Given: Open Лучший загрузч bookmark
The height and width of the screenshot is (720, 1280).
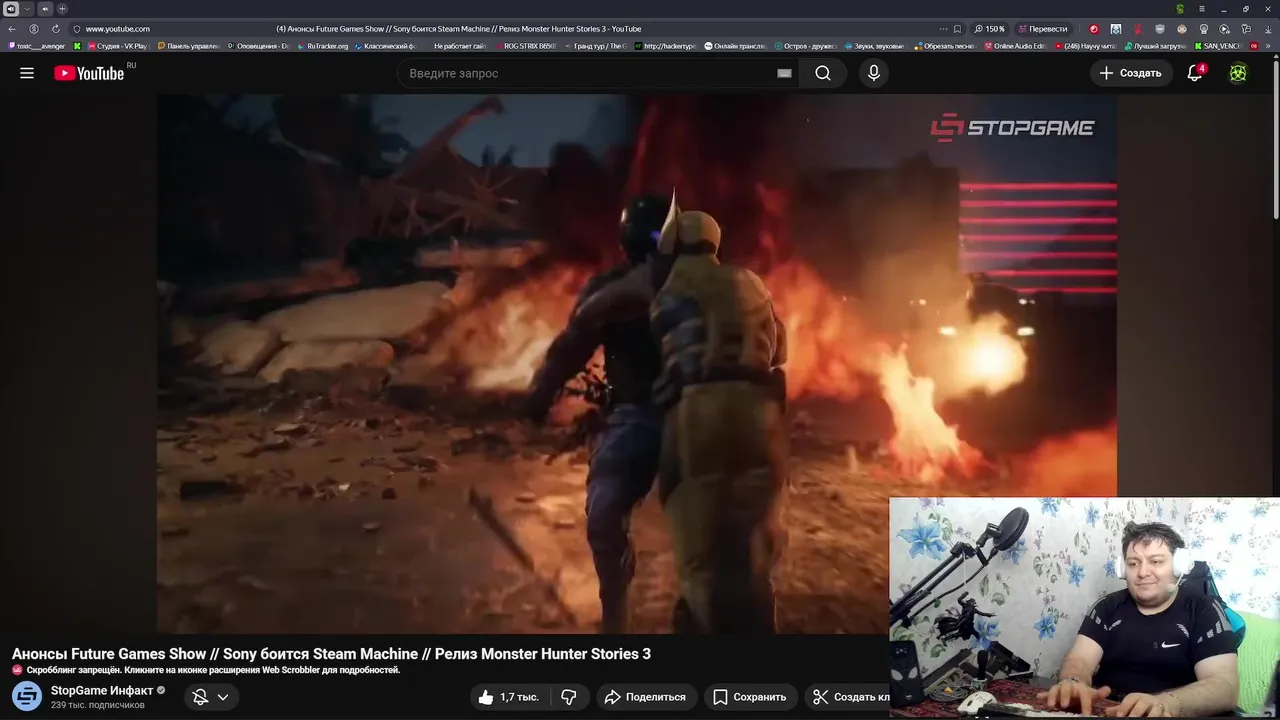Looking at the screenshot, I should pos(1154,46).
